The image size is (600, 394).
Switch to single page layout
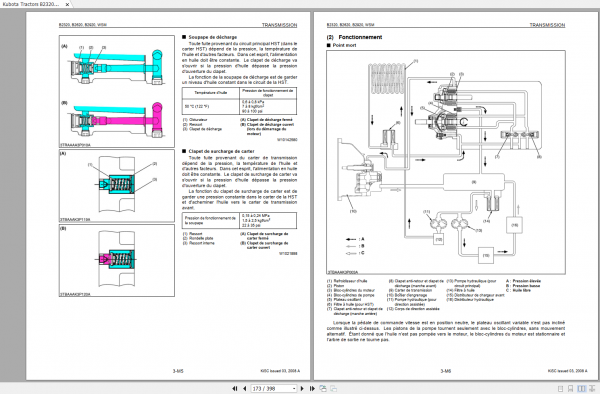pyautogui.click(x=561, y=389)
